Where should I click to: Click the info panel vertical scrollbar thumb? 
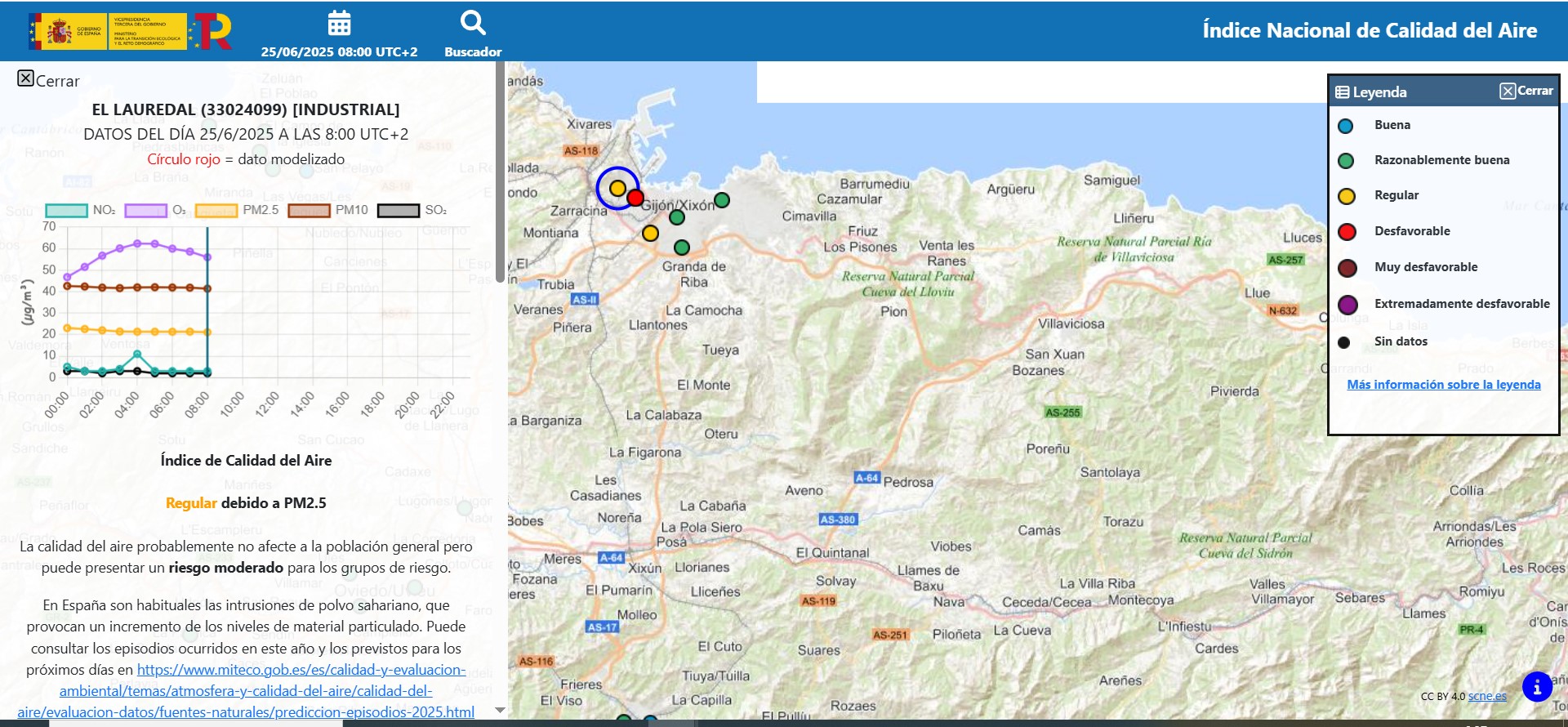coord(500,172)
